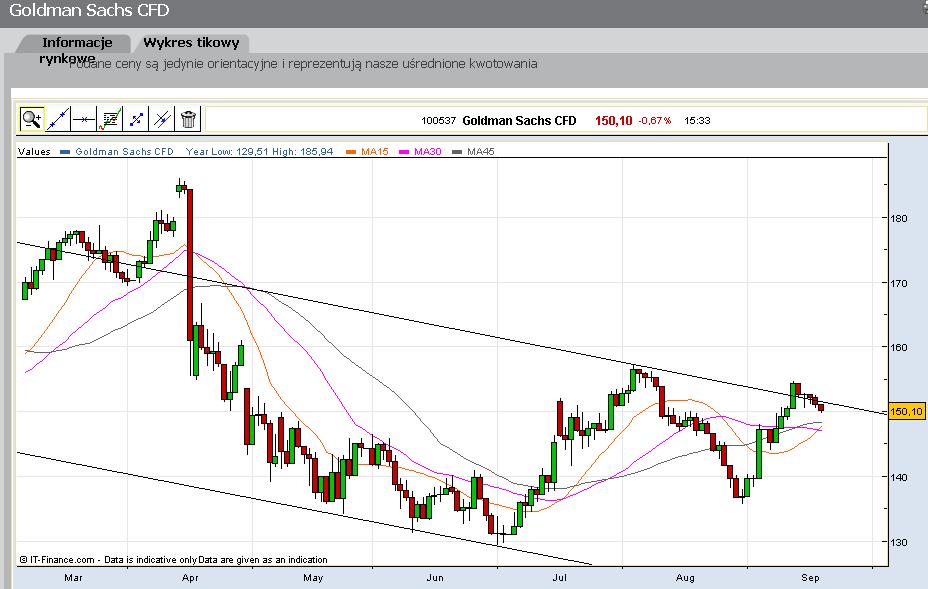Click the yellow 150,10 price axis marker
This screenshot has height=589, width=928.
click(x=906, y=411)
